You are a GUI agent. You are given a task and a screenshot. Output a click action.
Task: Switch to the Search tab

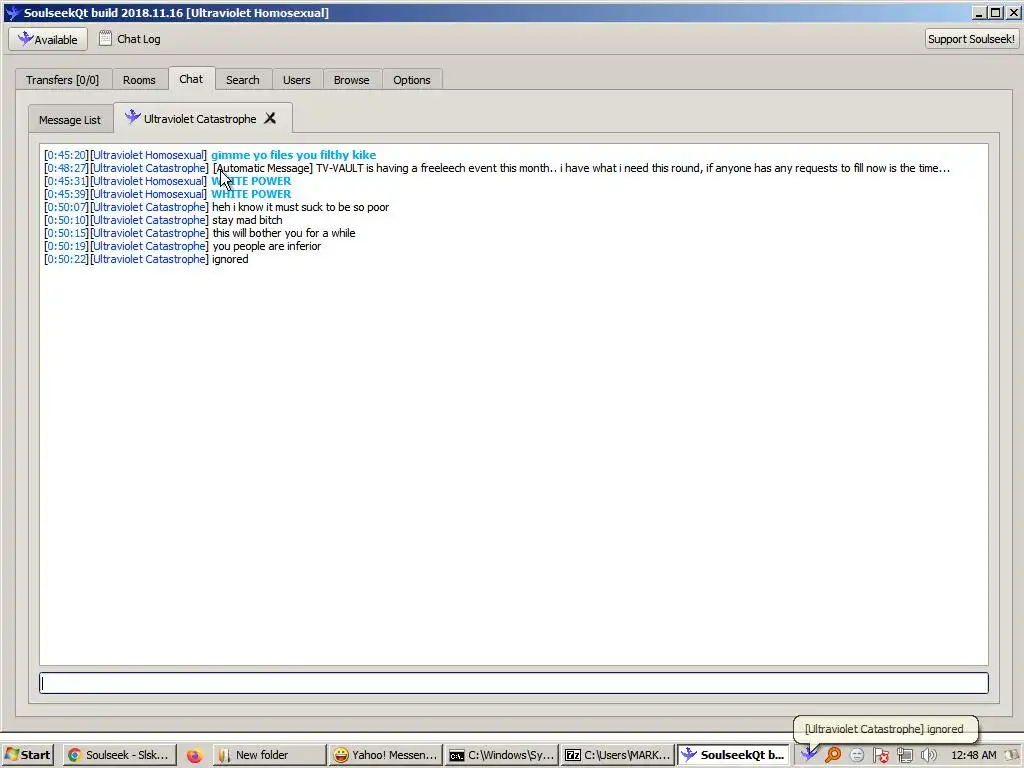(242, 80)
